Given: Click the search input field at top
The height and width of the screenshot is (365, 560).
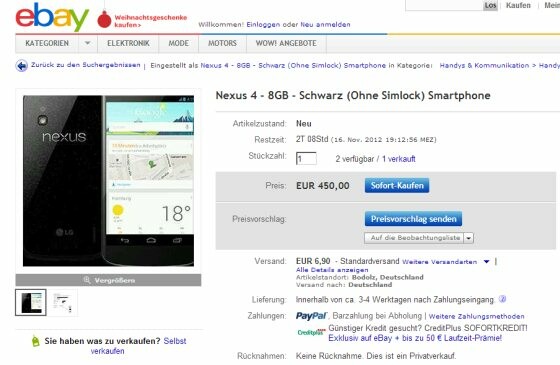Looking at the screenshot, I should point(444,5).
